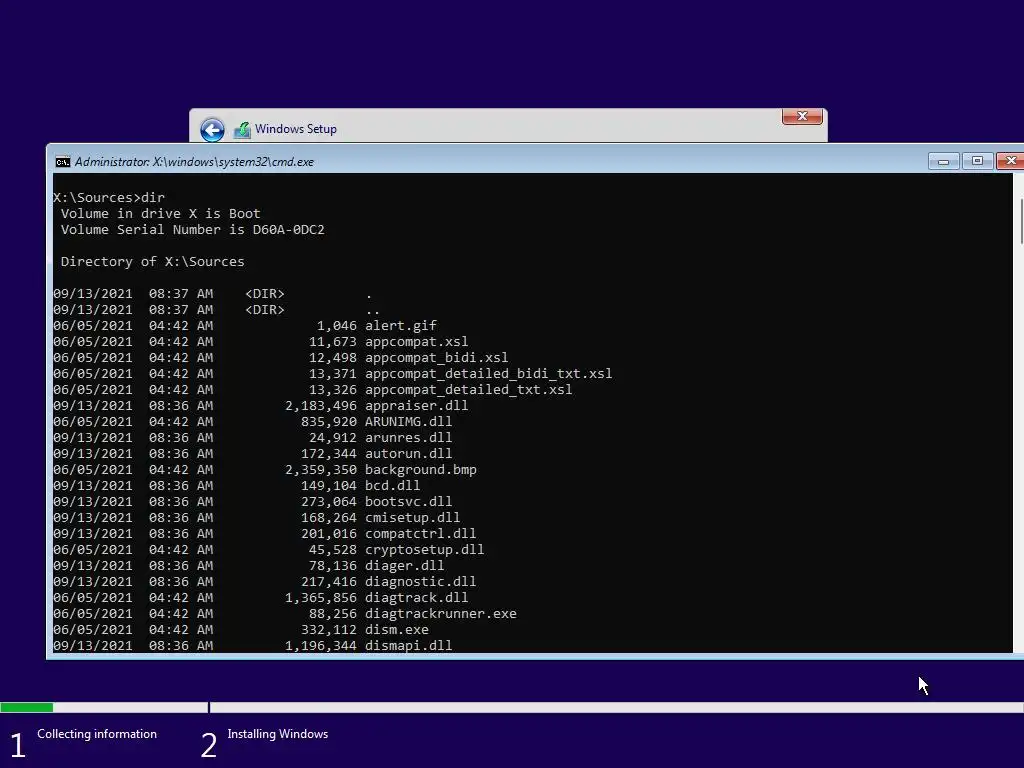The width and height of the screenshot is (1024, 768).
Task: Click the compatctrl.dll file name
Action: tap(421, 534)
